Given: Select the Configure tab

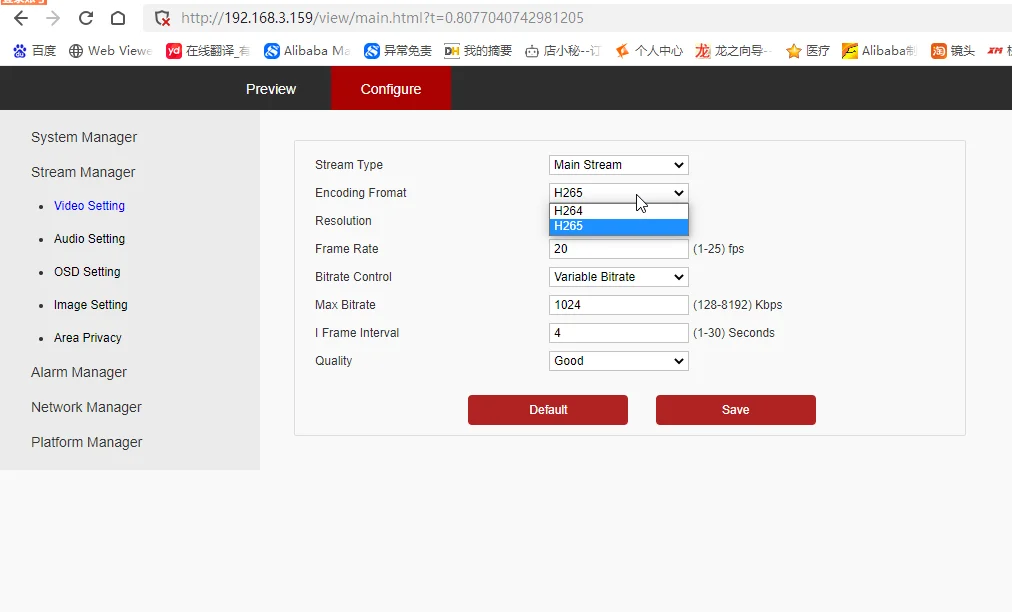Looking at the screenshot, I should tap(390, 88).
